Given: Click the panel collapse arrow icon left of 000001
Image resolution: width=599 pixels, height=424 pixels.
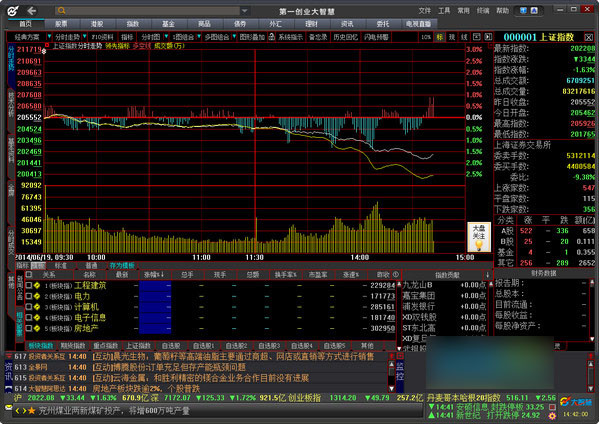Looking at the screenshot, I should [x=488, y=37].
